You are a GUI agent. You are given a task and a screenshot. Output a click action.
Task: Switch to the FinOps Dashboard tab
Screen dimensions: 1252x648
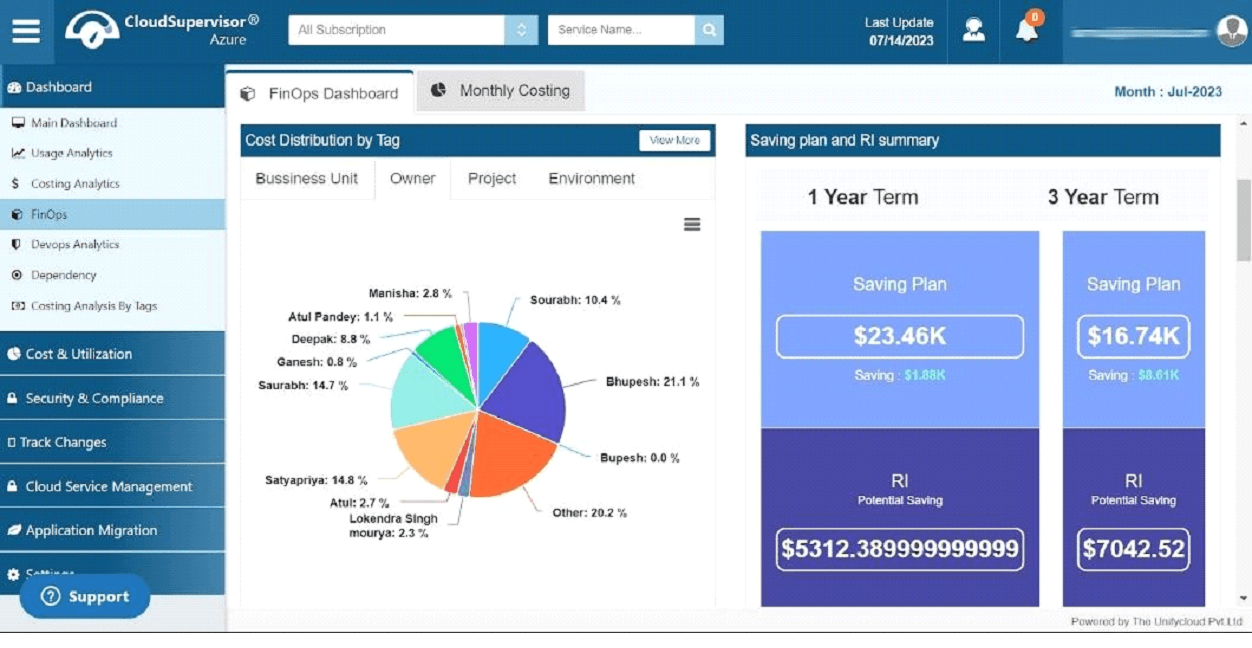pos(320,93)
